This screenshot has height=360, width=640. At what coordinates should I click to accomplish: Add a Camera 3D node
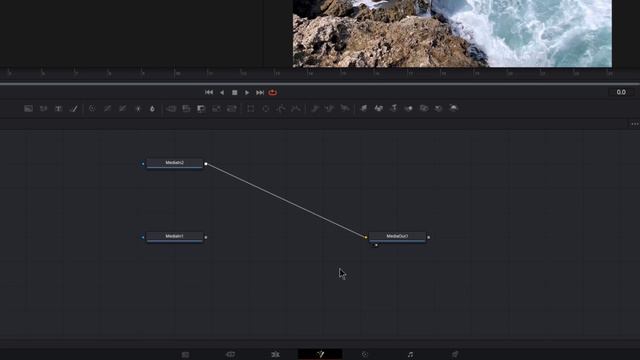point(424,109)
